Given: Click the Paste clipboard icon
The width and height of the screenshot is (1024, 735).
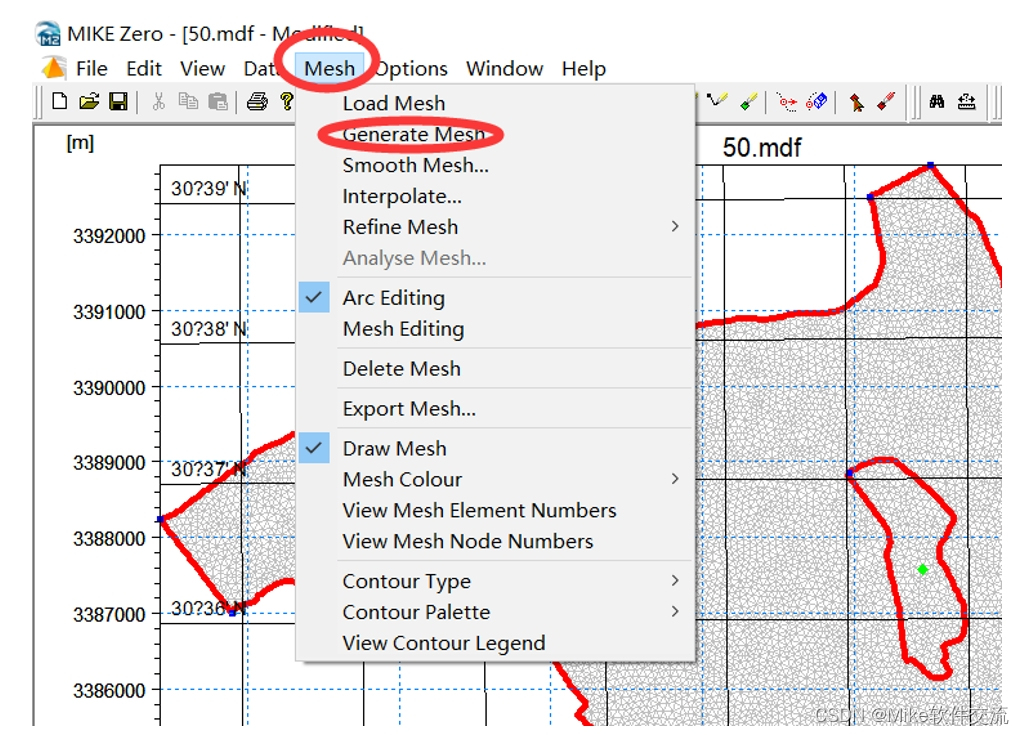Looking at the screenshot, I should (x=217, y=101).
